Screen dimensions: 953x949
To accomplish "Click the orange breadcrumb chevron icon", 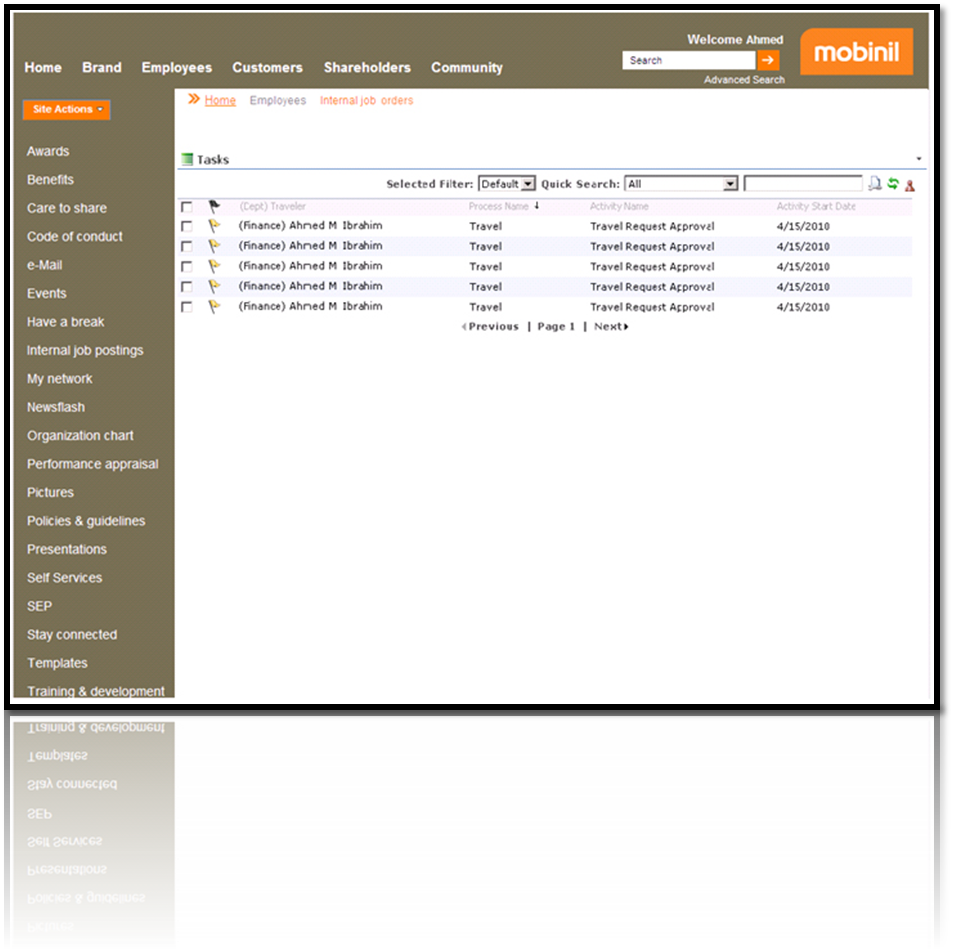I will [193, 99].
